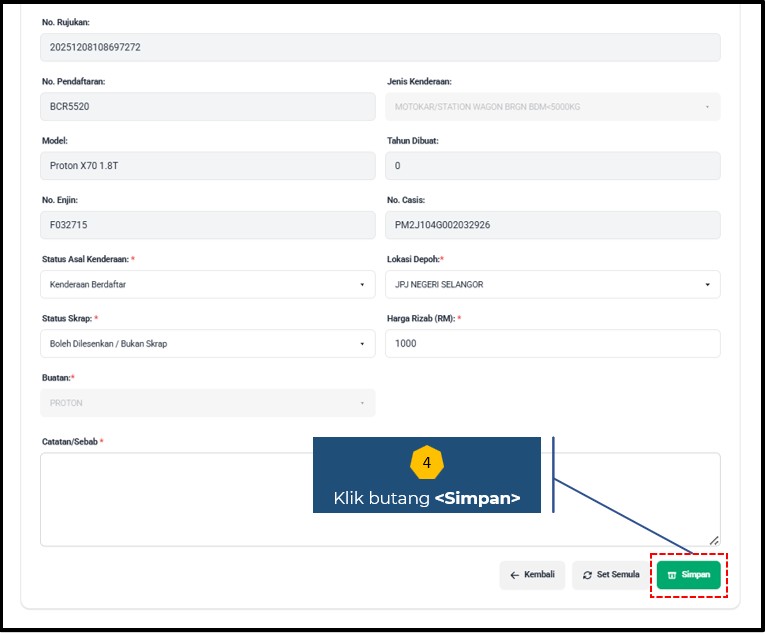Click the Catatan/Sebab field label

(x=70, y=442)
